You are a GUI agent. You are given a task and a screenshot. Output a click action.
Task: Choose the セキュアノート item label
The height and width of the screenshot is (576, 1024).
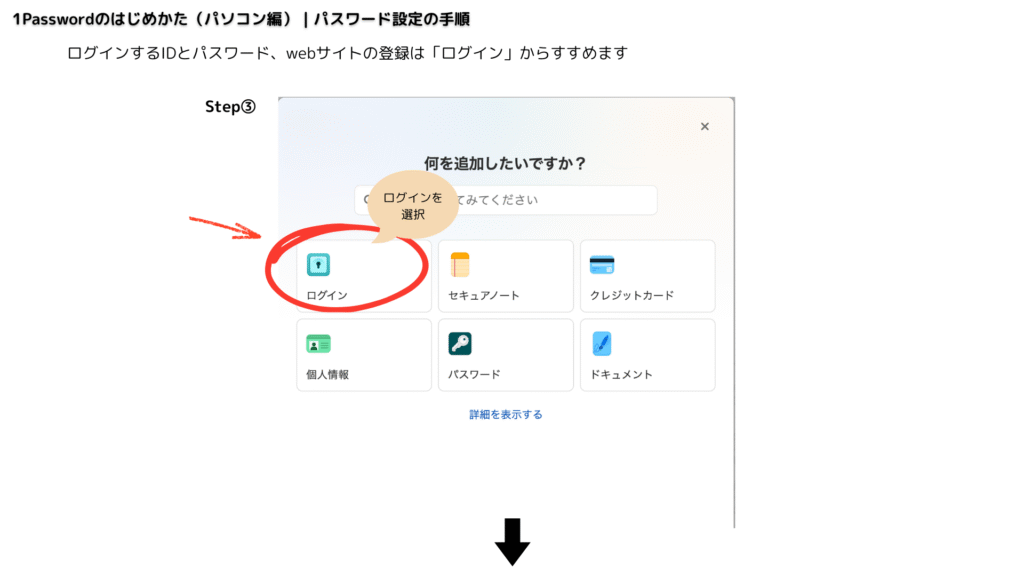[484, 295]
